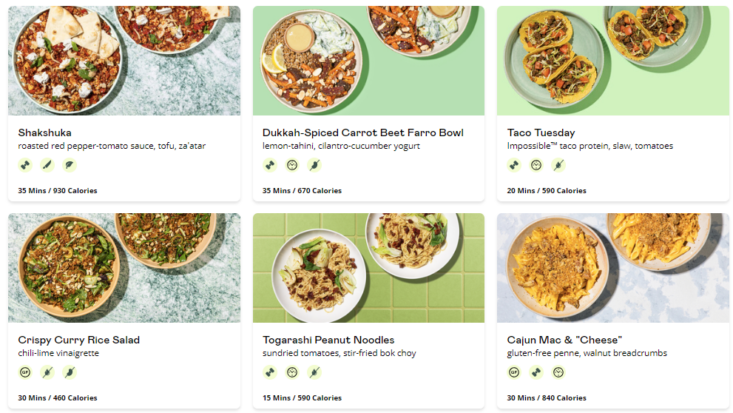Click the third dietary icon under Shakshuka
Image resolution: width=733 pixels, height=413 pixels.
[x=69, y=165]
